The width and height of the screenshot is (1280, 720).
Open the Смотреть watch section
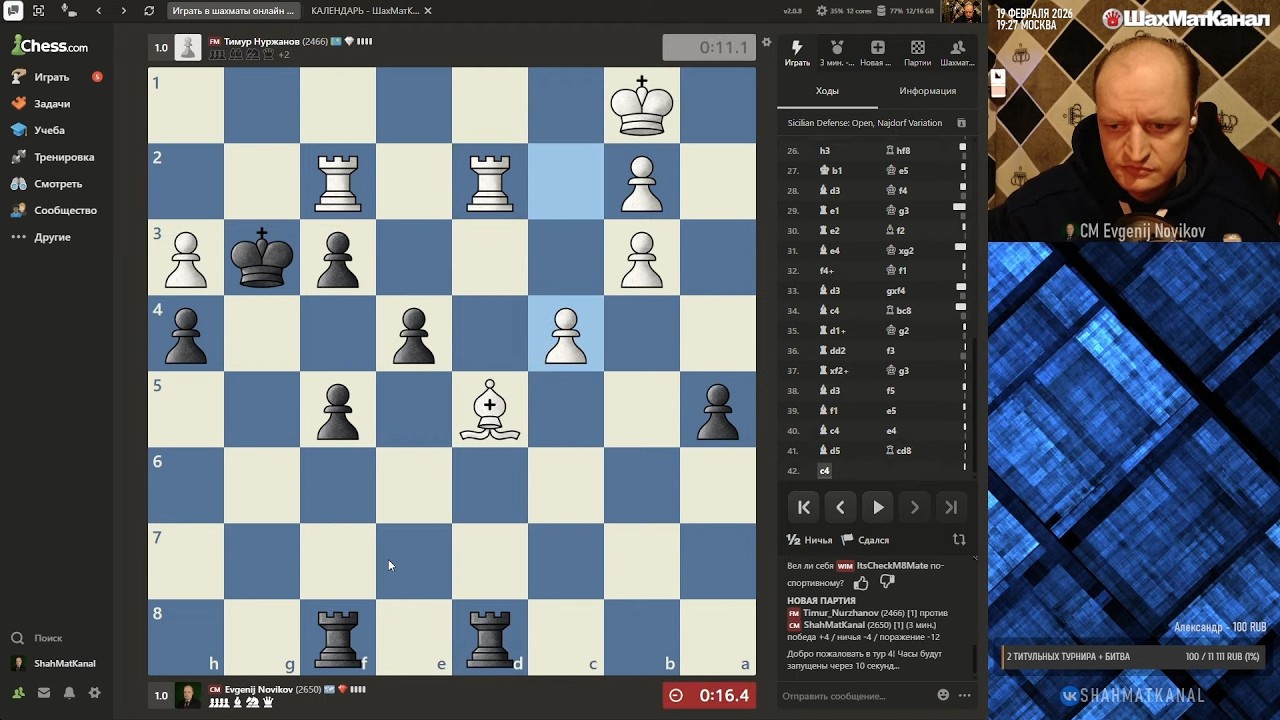(58, 184)
